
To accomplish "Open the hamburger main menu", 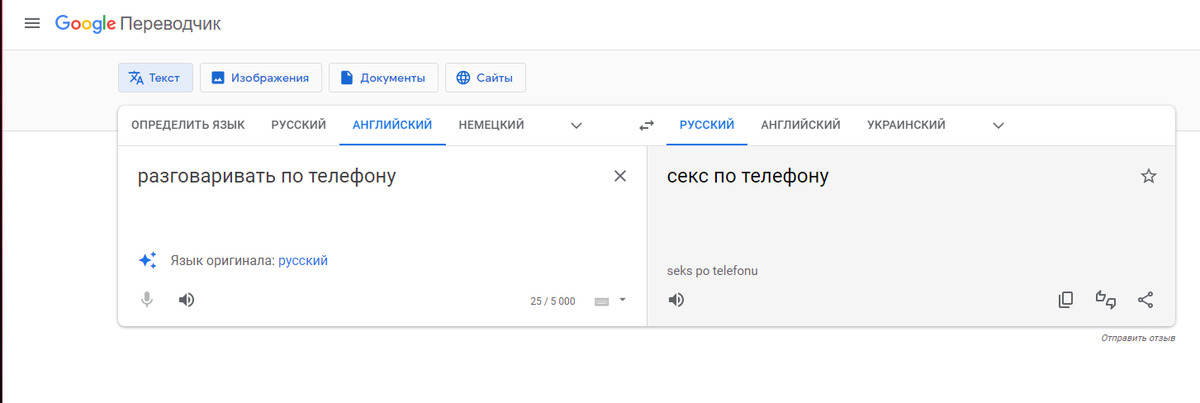I will click(31, 23).
